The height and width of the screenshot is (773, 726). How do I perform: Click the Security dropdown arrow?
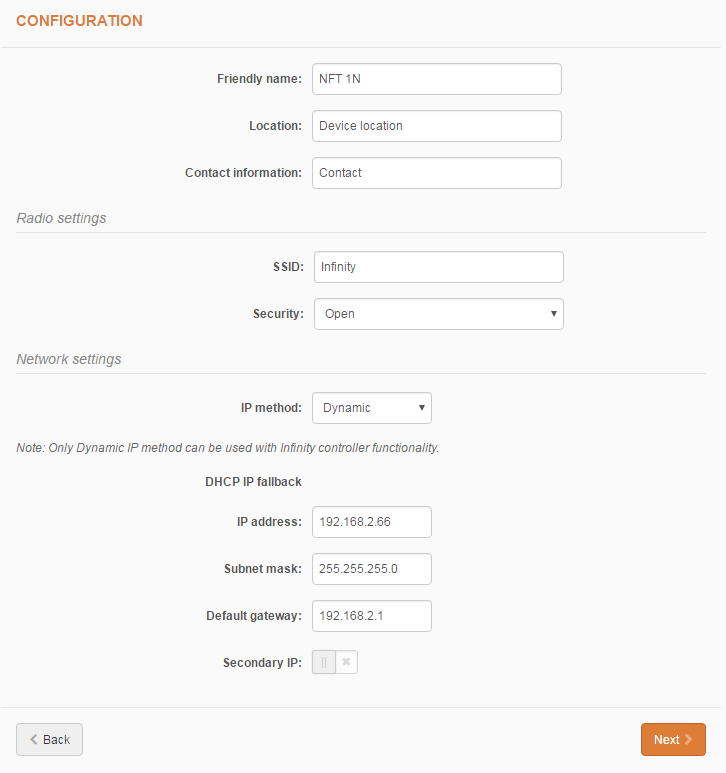553,314
